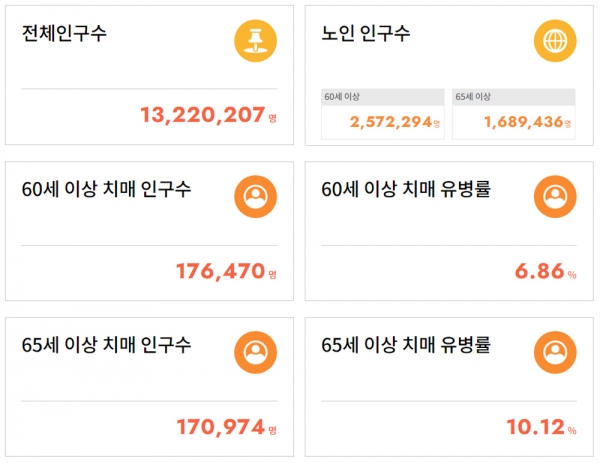Viewport: 600px width, 463px height.
Task: Click the pushpin icon on 전체인구수 card
Action: pos(256,41)
